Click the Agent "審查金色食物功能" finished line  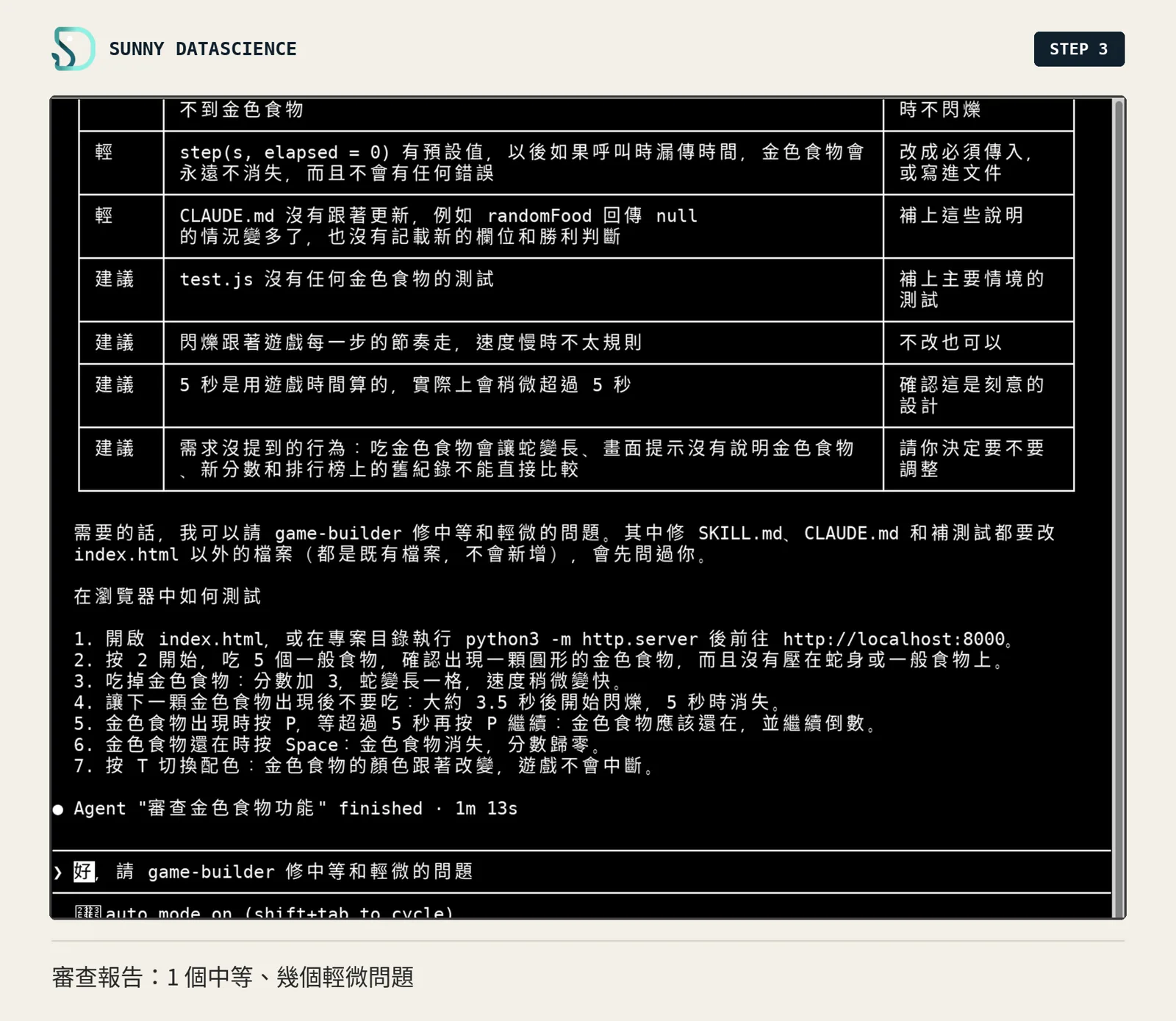point(295,809)
